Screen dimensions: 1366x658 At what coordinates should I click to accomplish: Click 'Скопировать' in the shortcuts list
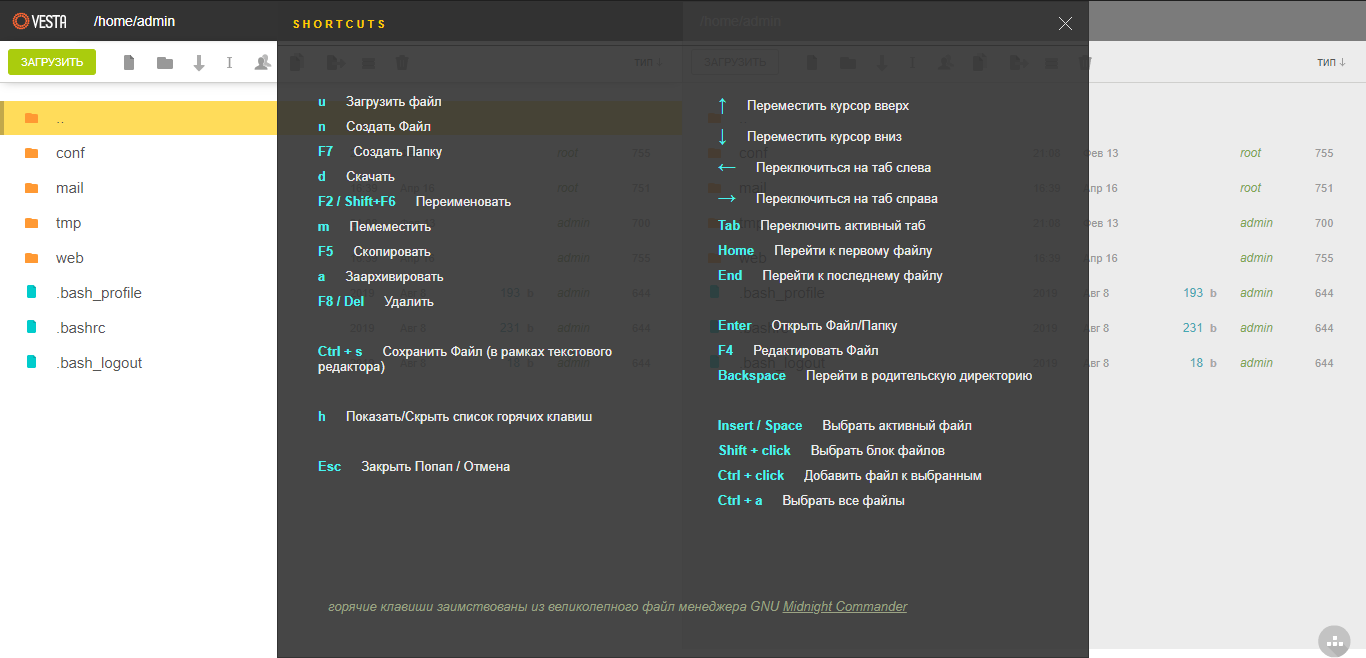pyautogui.click(x=392, y=252)
